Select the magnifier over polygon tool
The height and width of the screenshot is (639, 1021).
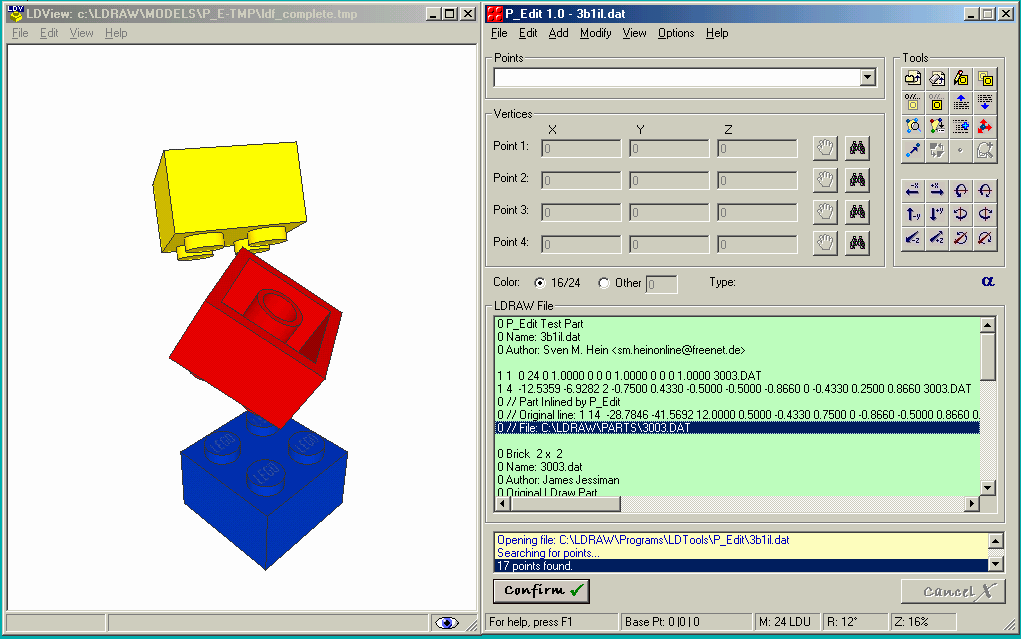[912, 126]
